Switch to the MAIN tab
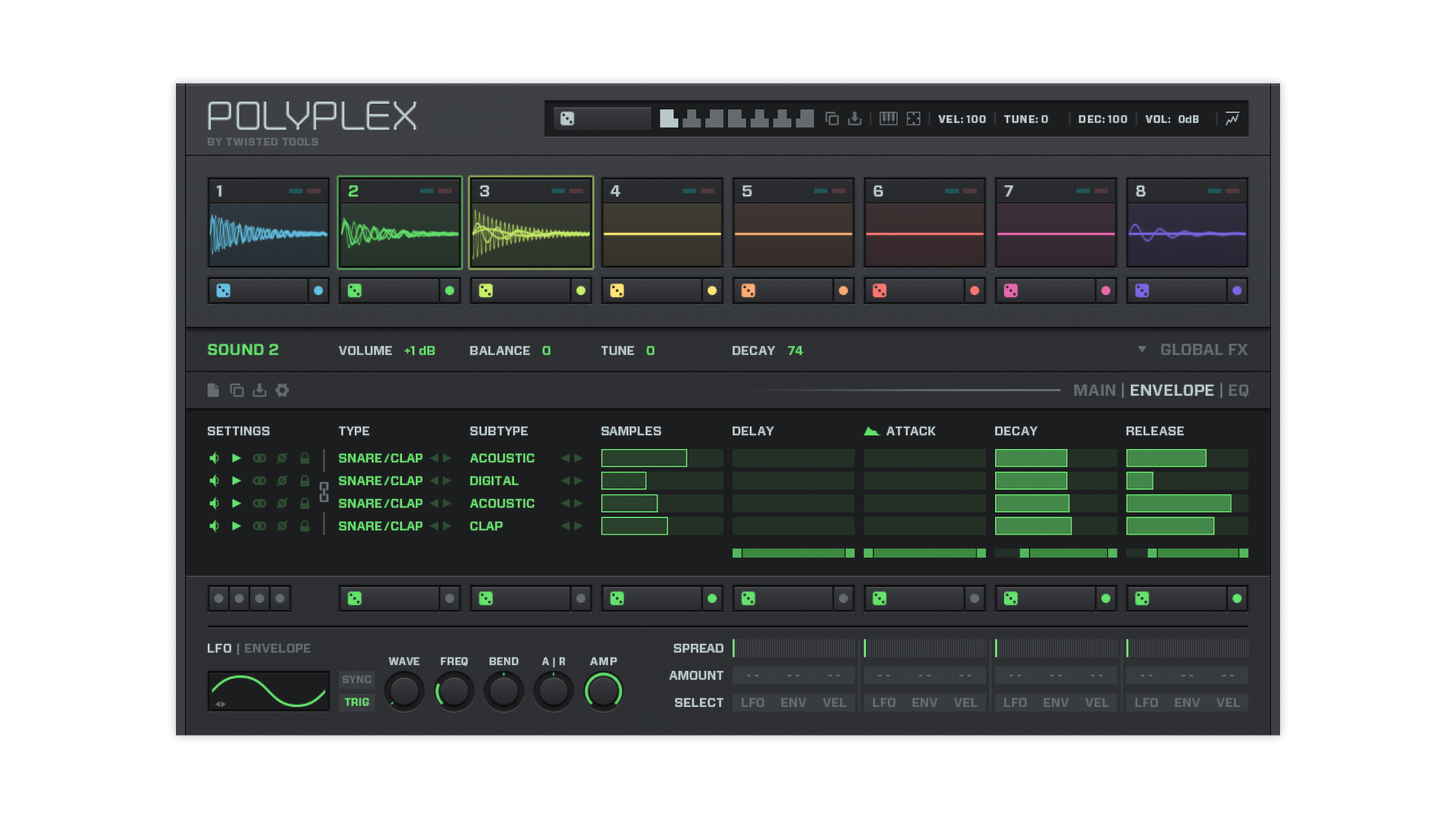Viewport: 1456px width, 819px height. coord(1094,390)
